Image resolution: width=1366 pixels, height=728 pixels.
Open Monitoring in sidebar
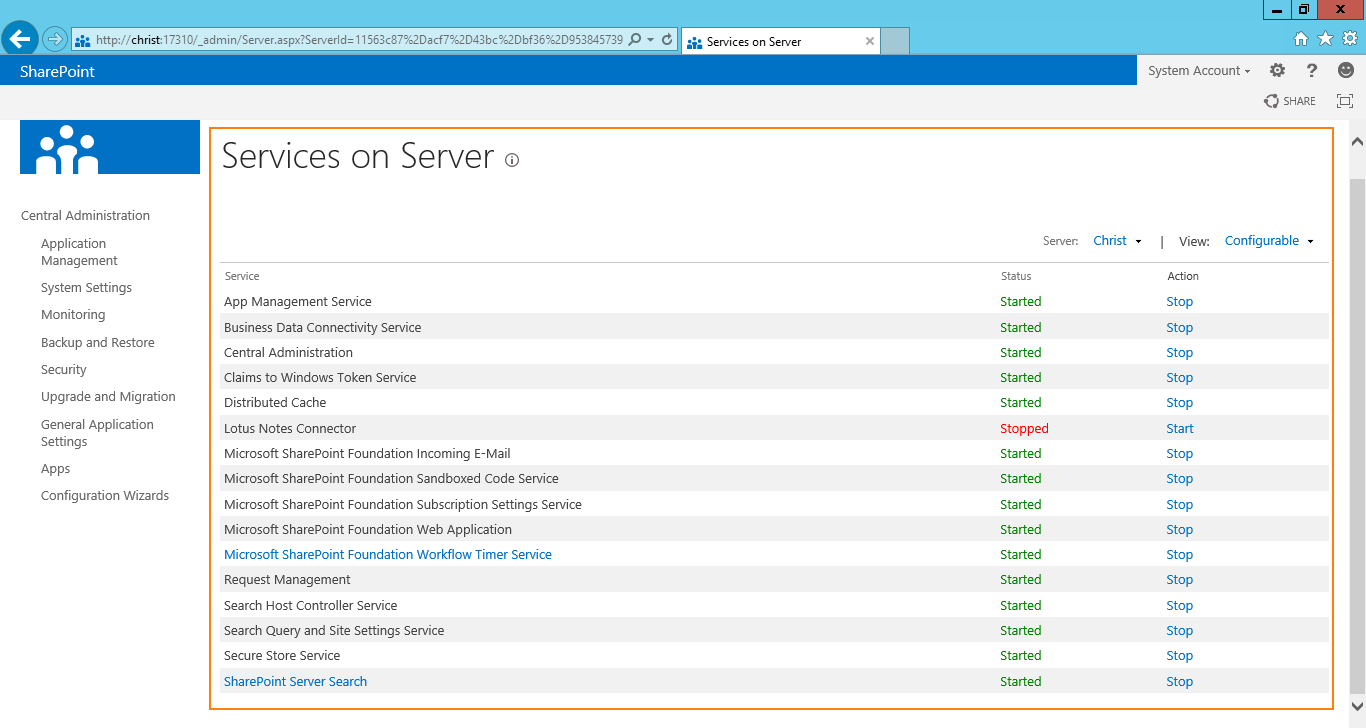(73, 314)
